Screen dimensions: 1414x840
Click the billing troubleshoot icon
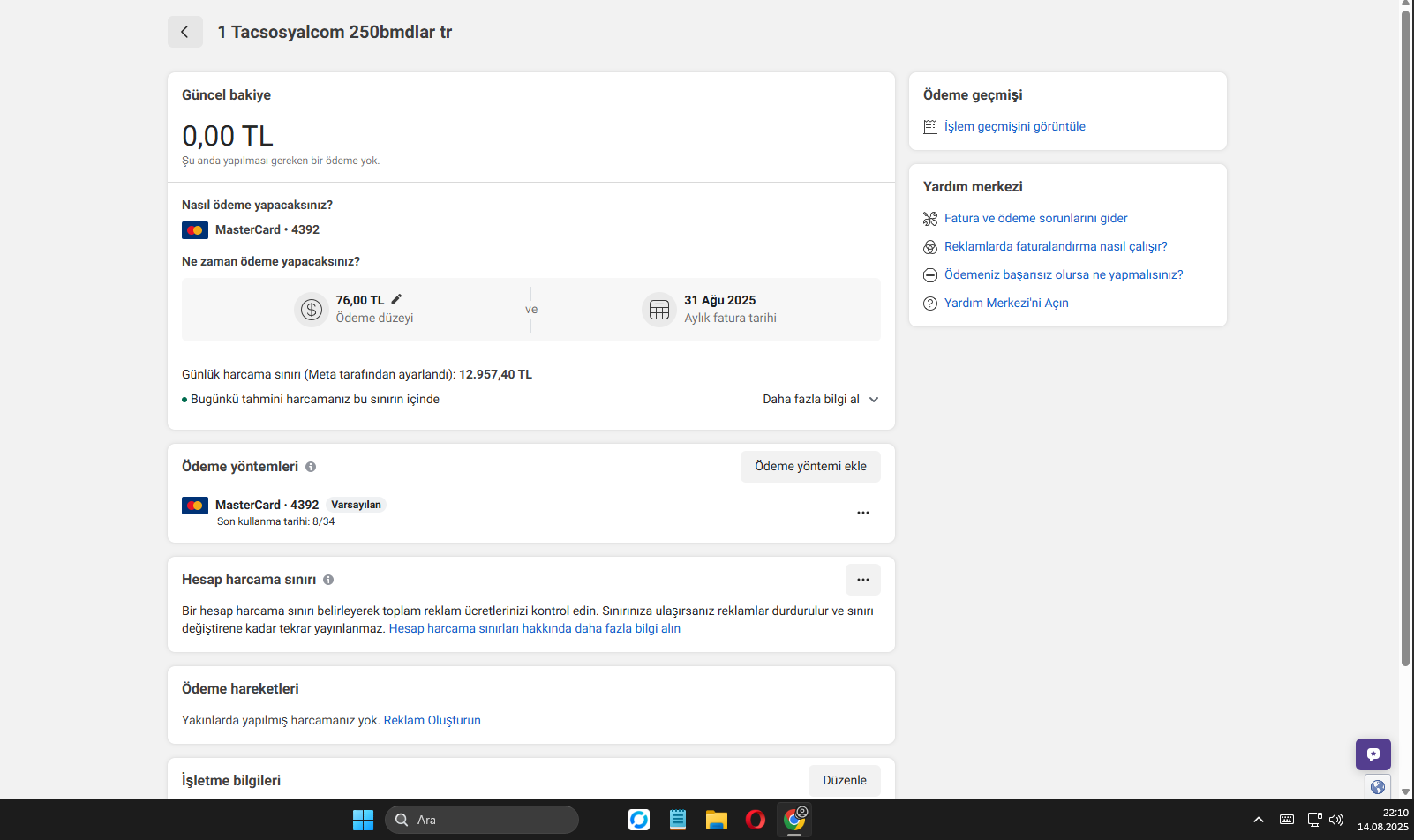[930, 219]
